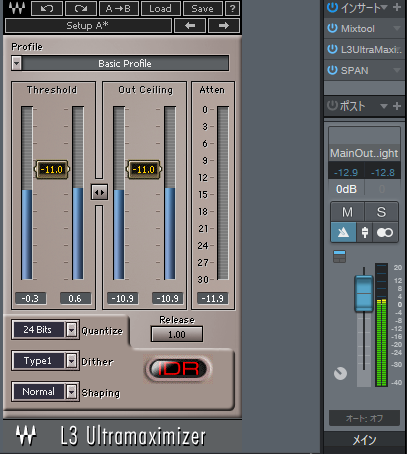Open the Post section dropdown arrow
Screen dimensions: 407x454
point(384,106)
